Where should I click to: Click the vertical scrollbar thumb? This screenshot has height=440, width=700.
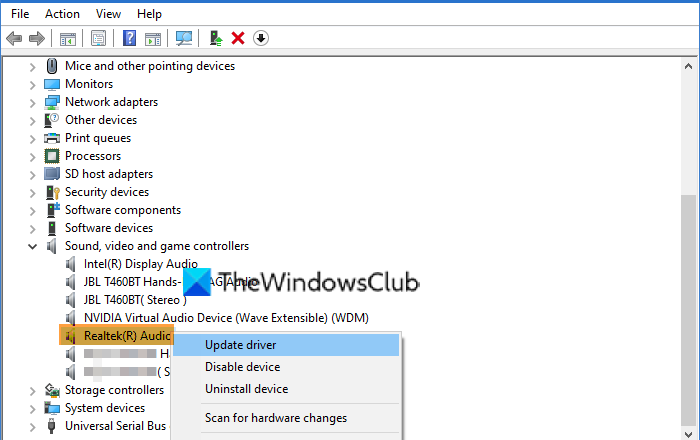point(688,310)
